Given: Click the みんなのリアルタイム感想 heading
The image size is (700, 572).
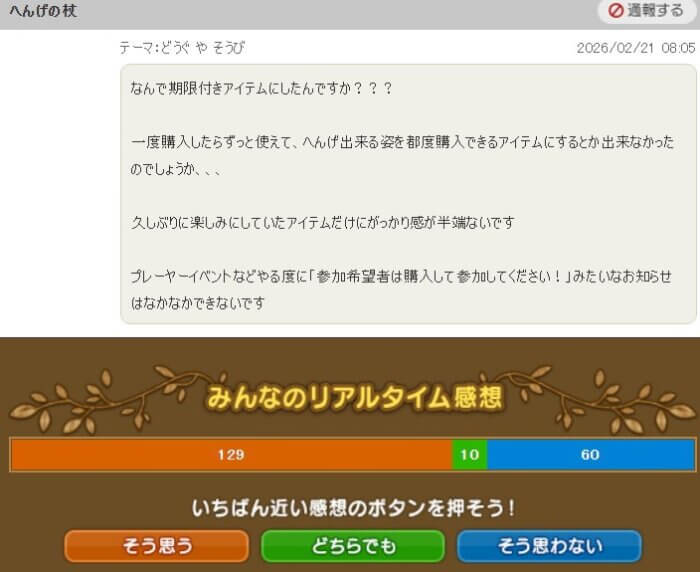Looking at the screenshot, I should pyautogui.click(x=354, y=398).
